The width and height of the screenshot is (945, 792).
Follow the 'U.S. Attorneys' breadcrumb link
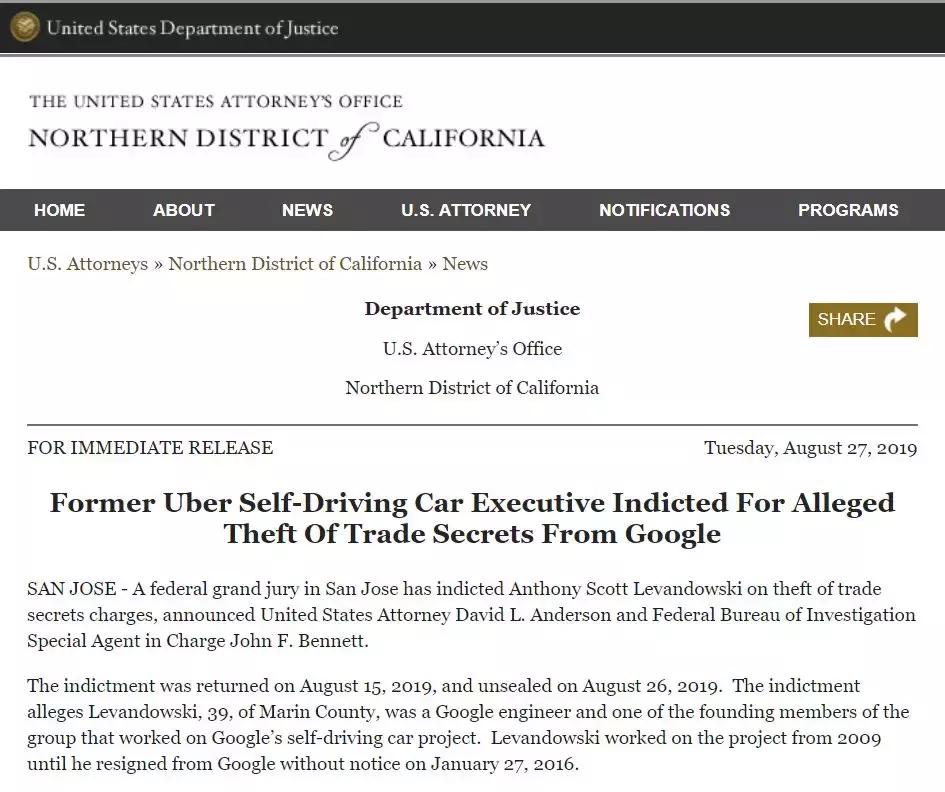[x=88, y=264]
